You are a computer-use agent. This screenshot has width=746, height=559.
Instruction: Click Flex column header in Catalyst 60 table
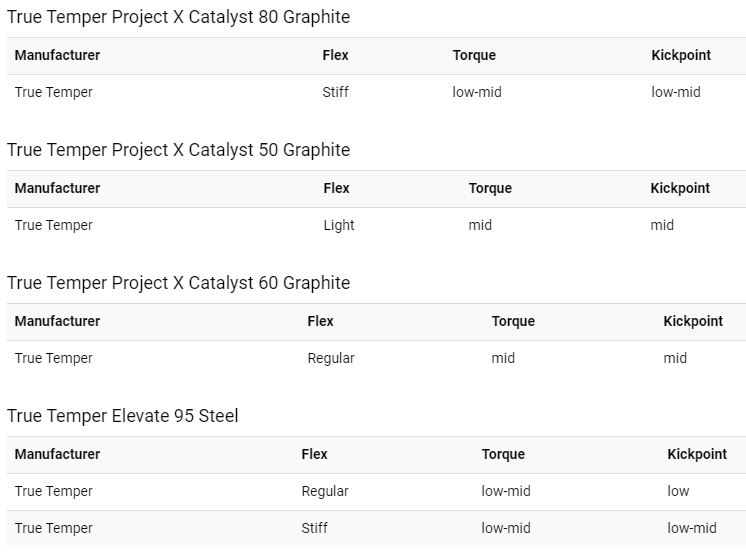click(x=320, y=321)
